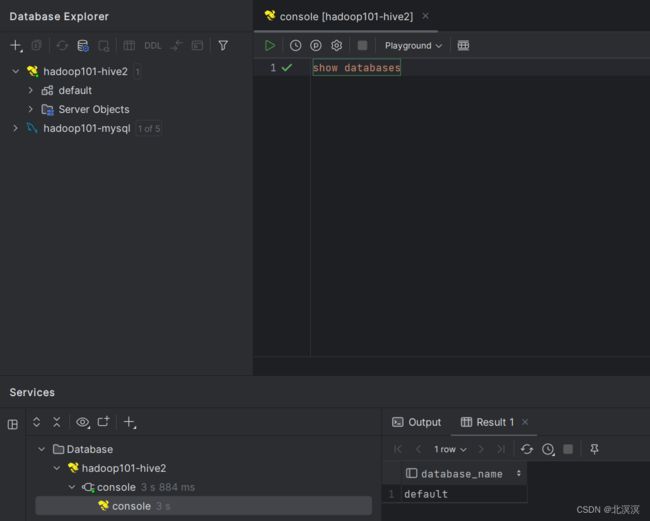Switch to the Output tab
The width and height of the screenshot is (650, 521).
(416, 422)
